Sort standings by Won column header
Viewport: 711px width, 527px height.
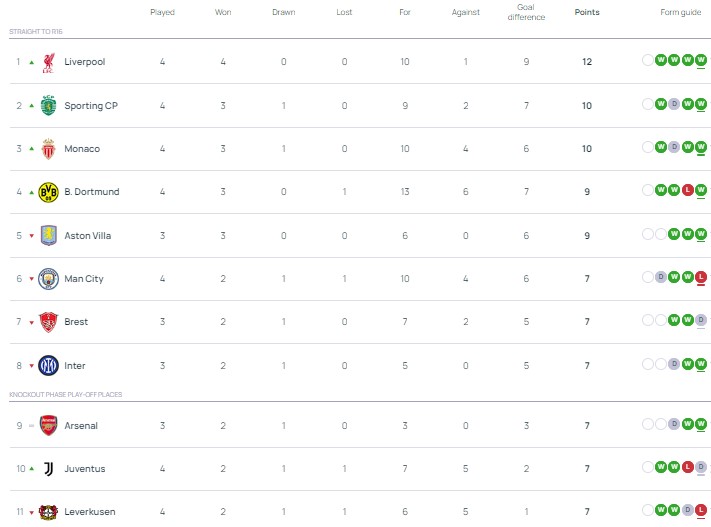(x=223, y=12)
